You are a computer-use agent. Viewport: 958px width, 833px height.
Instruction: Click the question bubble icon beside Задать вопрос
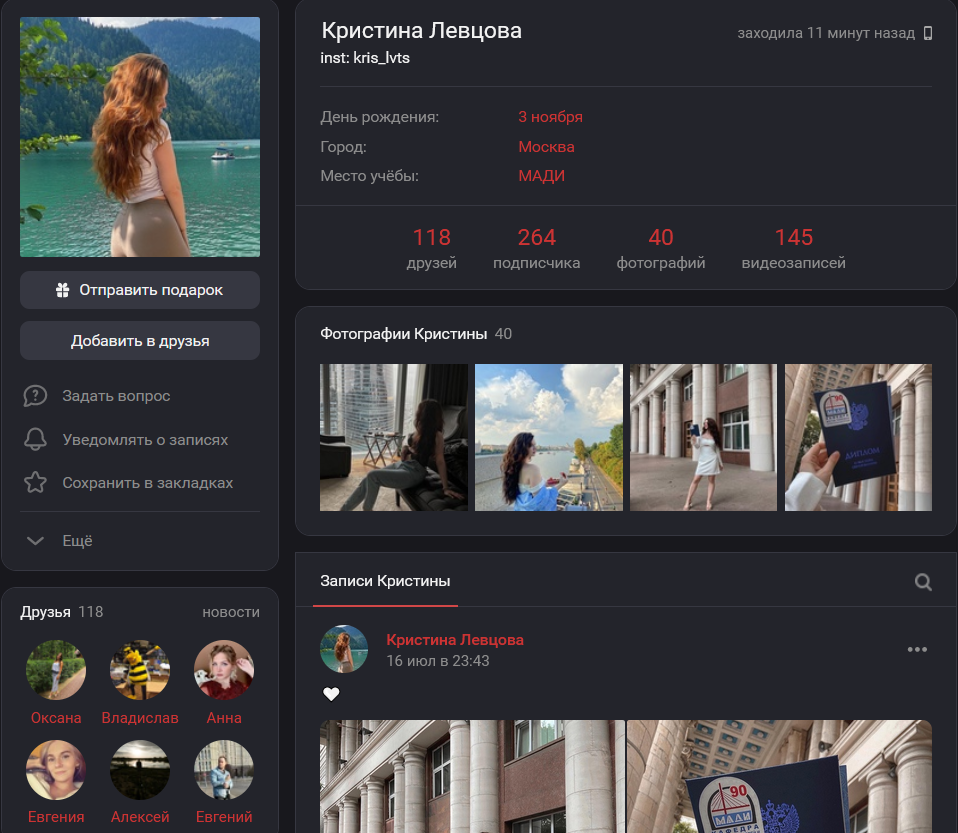[35, 396]
